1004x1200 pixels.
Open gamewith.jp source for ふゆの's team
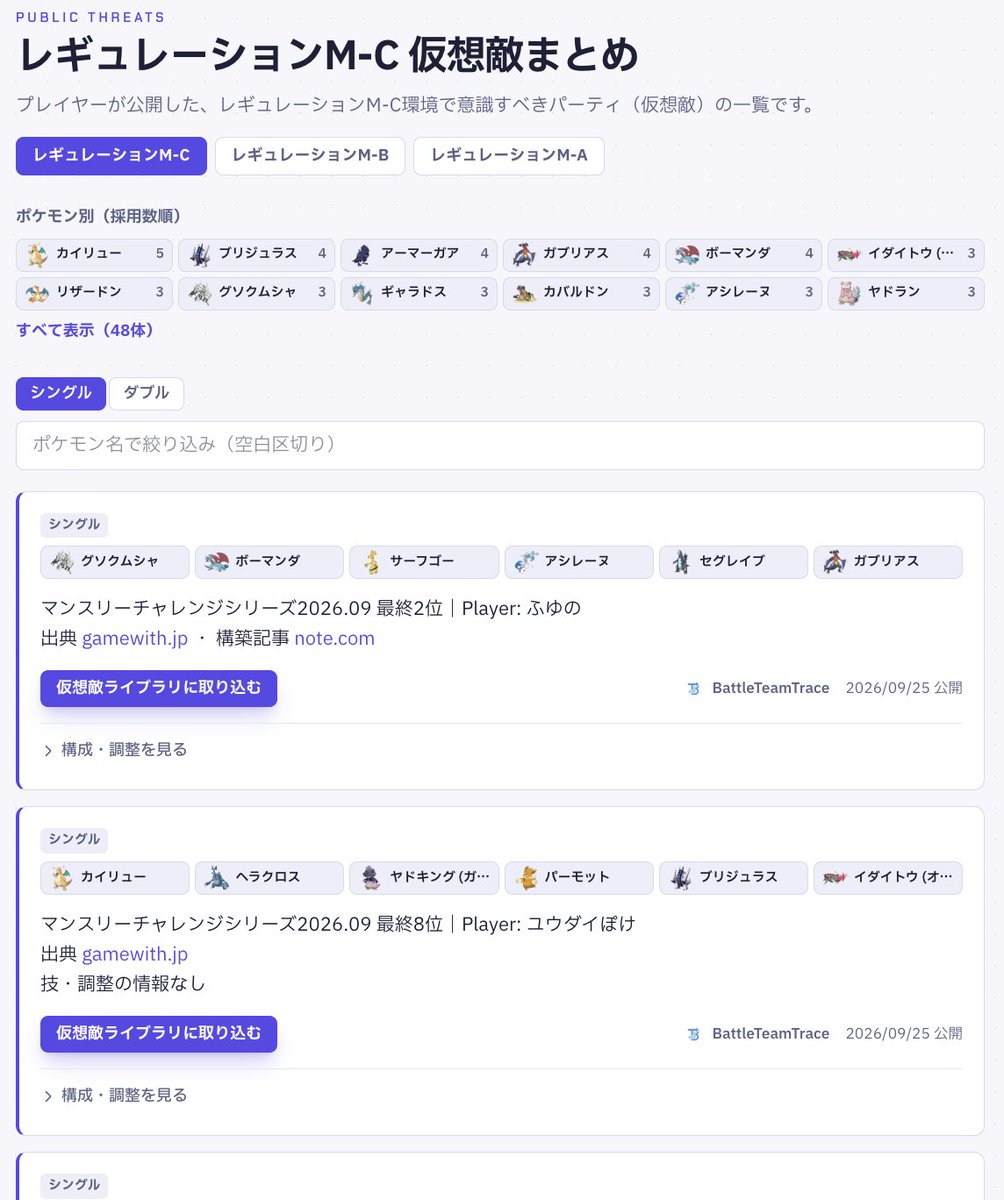(135, 638)
